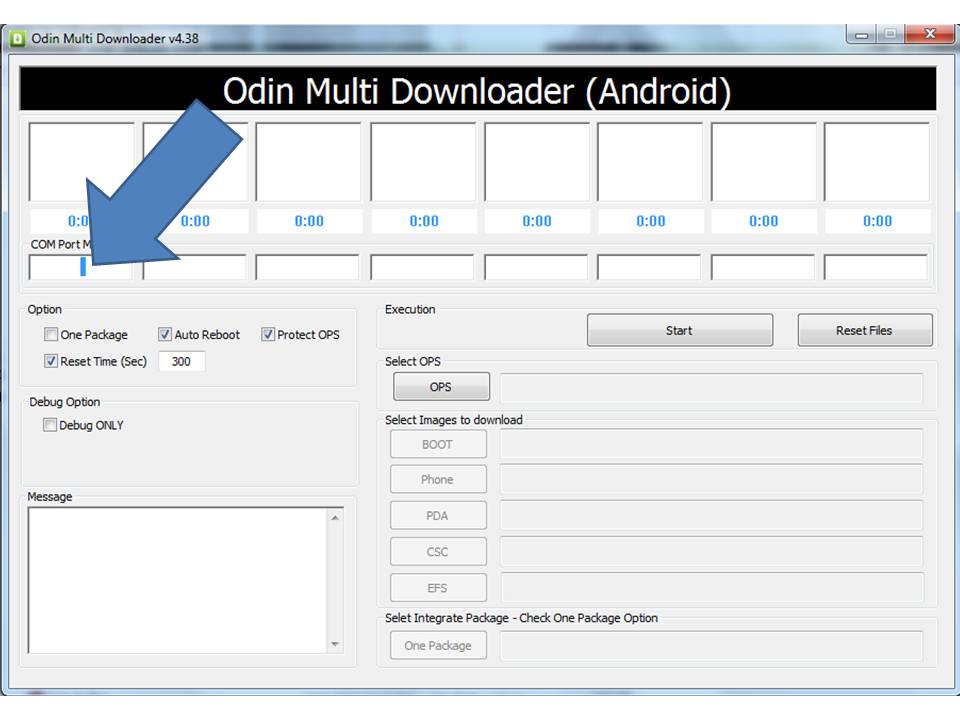Click the PDA image button

(438, 516)
